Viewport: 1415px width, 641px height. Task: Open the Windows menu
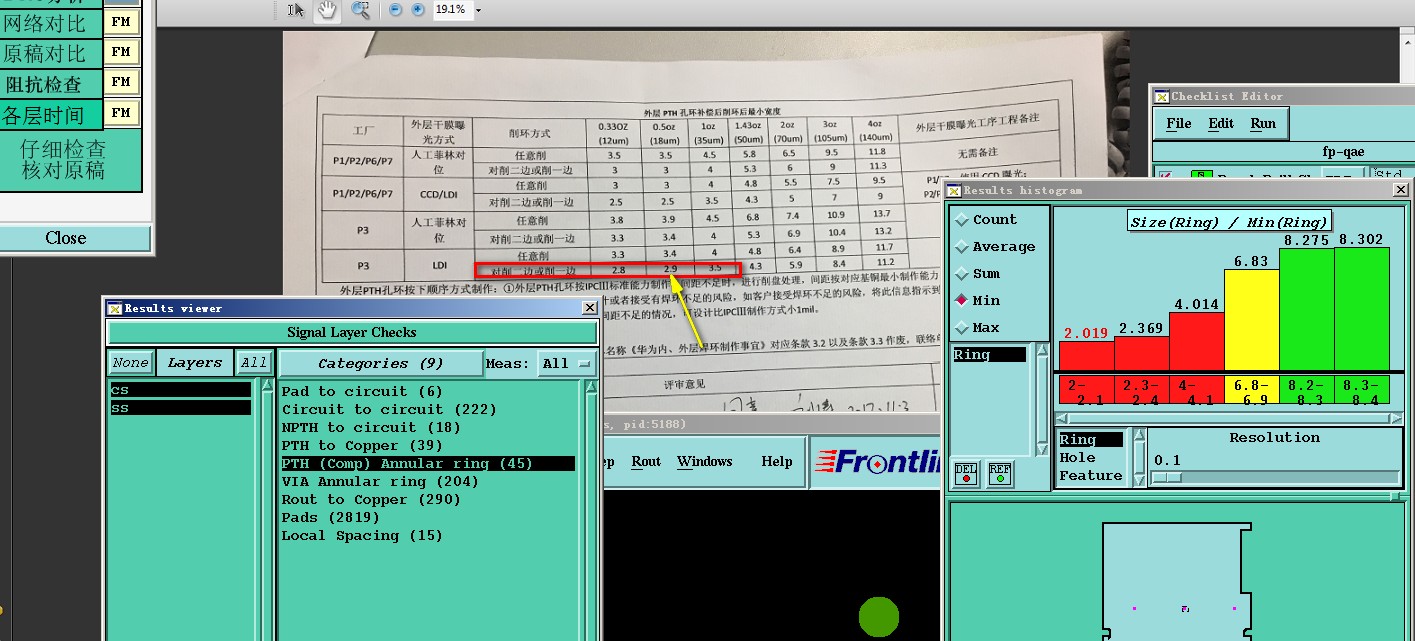point(705,462)
